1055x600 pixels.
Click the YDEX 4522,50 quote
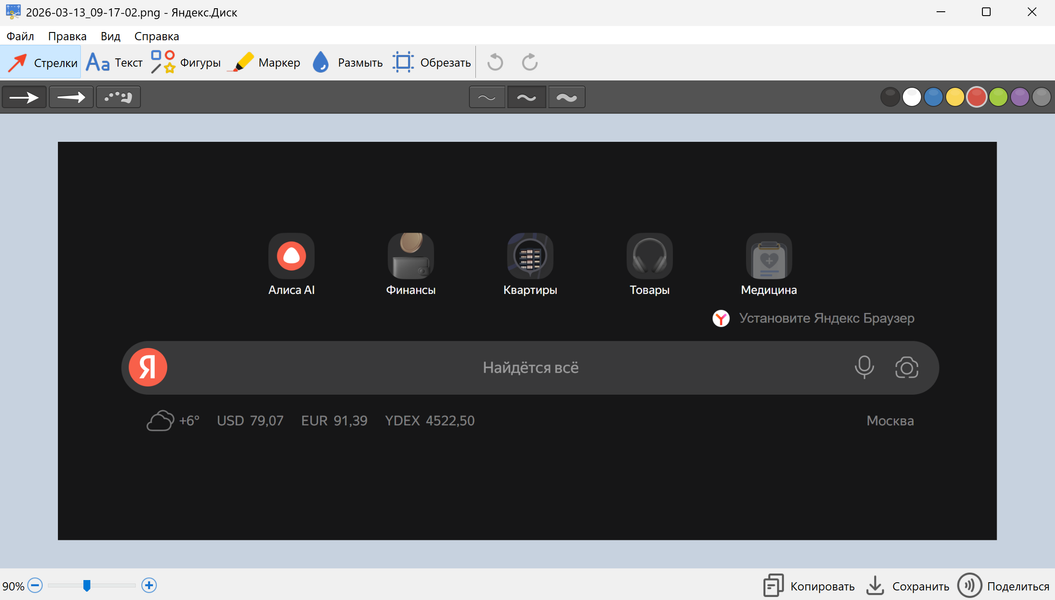(430, 421)
